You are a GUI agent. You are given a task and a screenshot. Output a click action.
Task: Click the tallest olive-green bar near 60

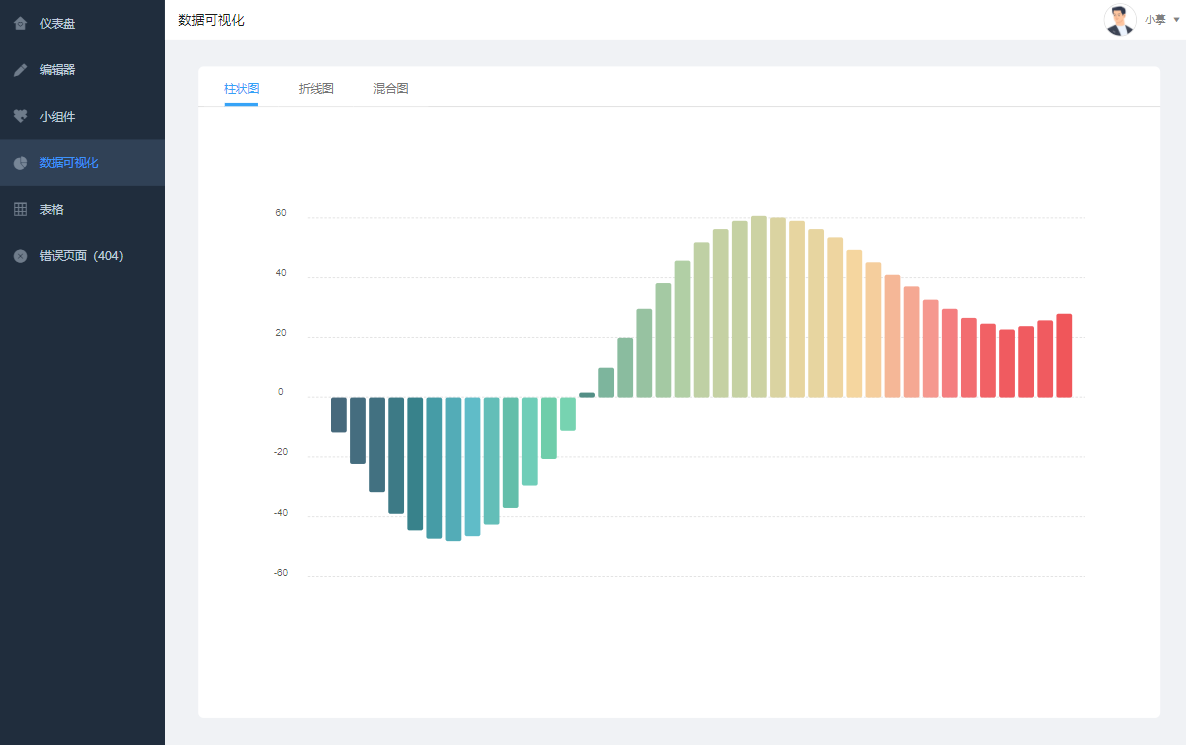coord(759,306)
